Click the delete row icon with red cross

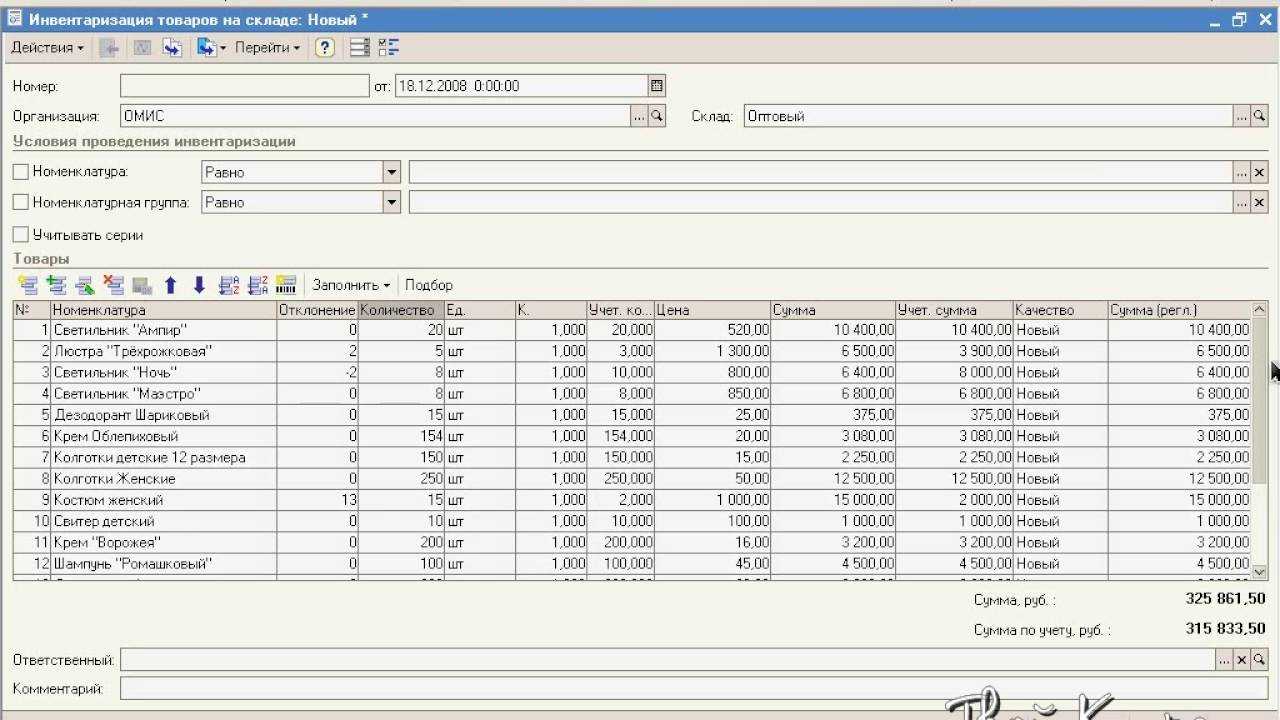[114, 285]
